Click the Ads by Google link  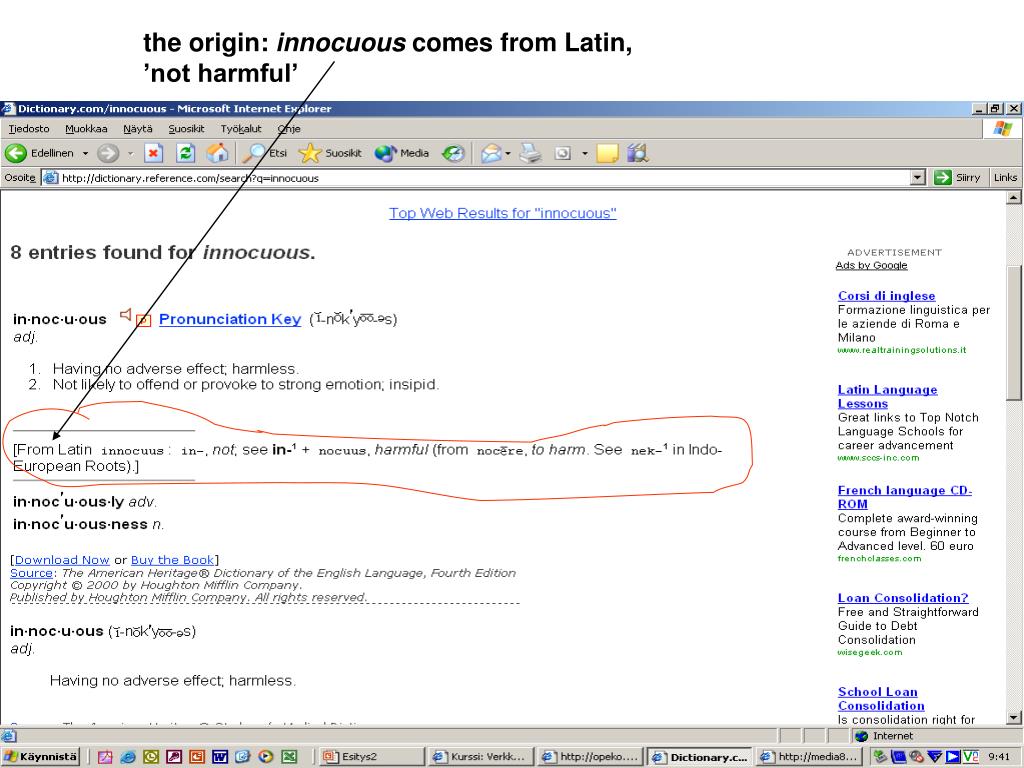pyautogui.click(x=871, y=265)
